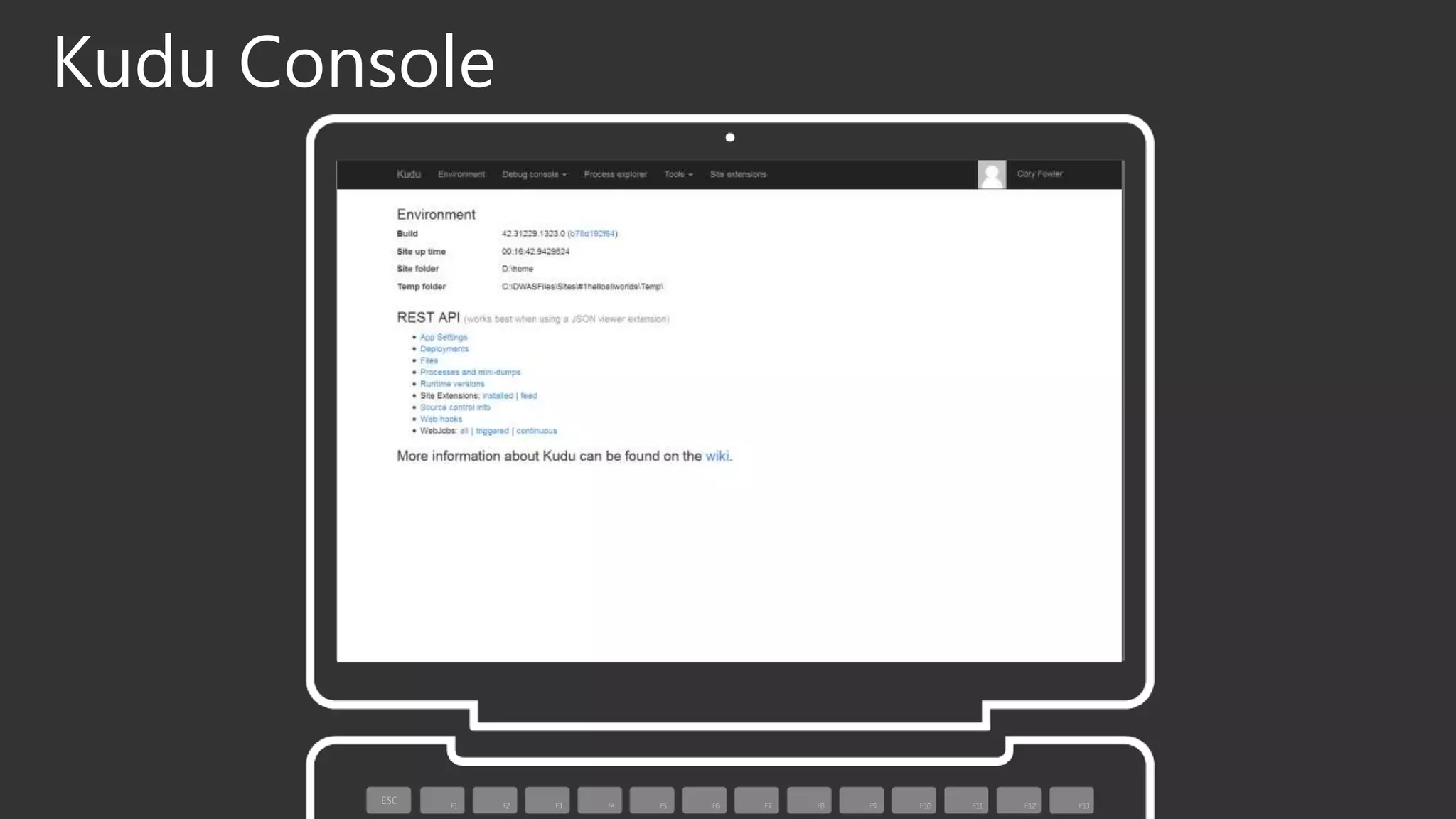Expand the Tools dropdown menu
The image size is (1456, 819).
tap(678, 174)
